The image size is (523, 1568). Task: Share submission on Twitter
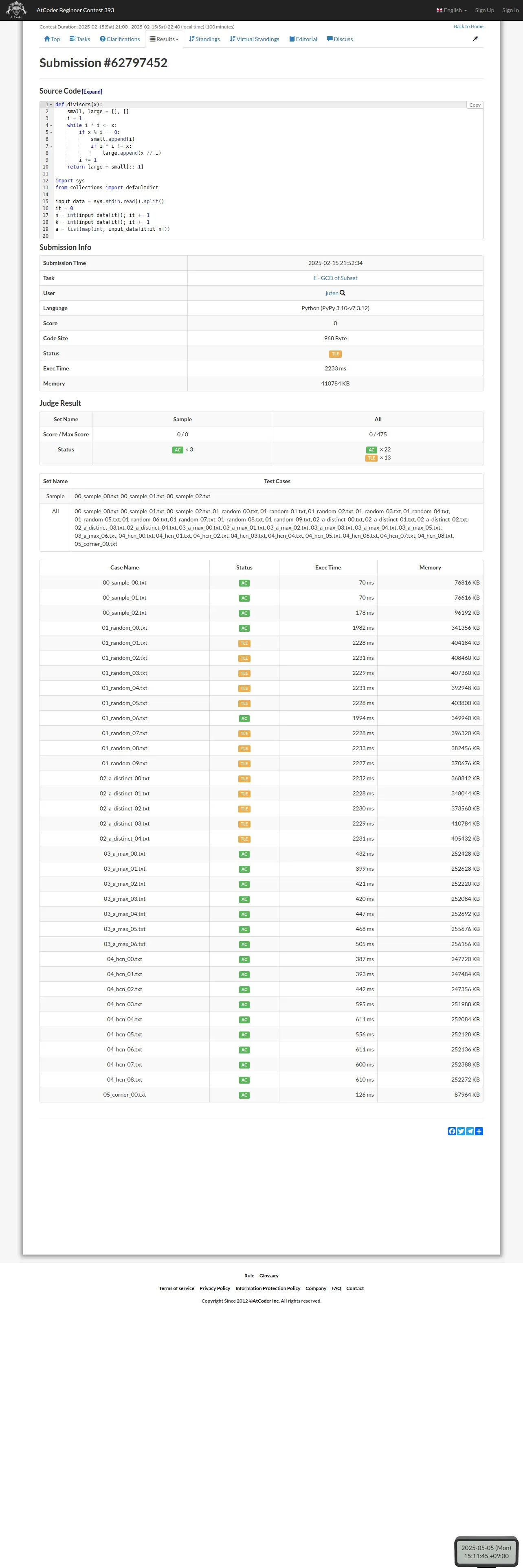coord(461,1131)
